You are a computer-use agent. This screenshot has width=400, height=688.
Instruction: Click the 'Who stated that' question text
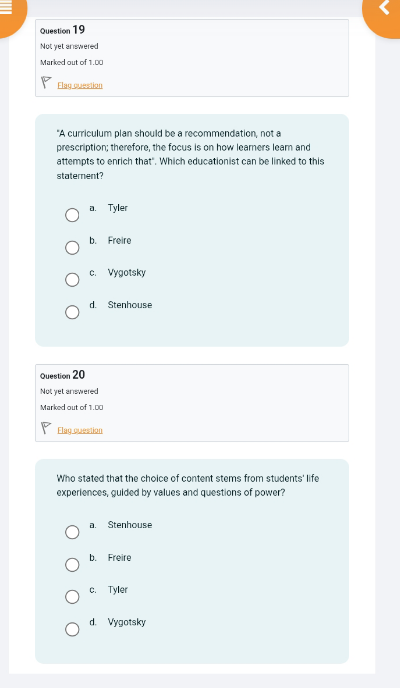(x=188, y=485)
